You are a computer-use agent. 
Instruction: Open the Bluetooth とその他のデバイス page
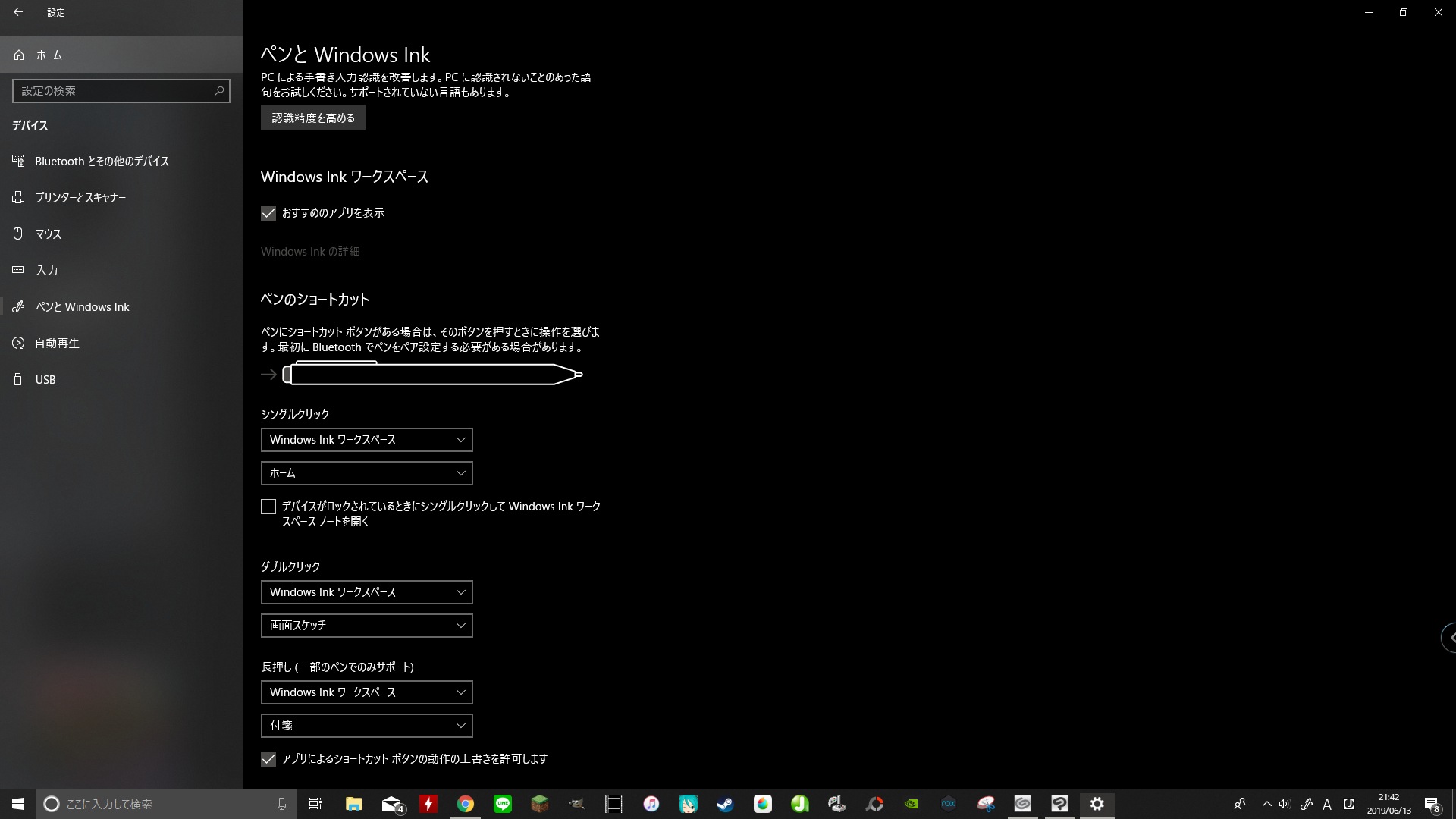tap(102, 161)
